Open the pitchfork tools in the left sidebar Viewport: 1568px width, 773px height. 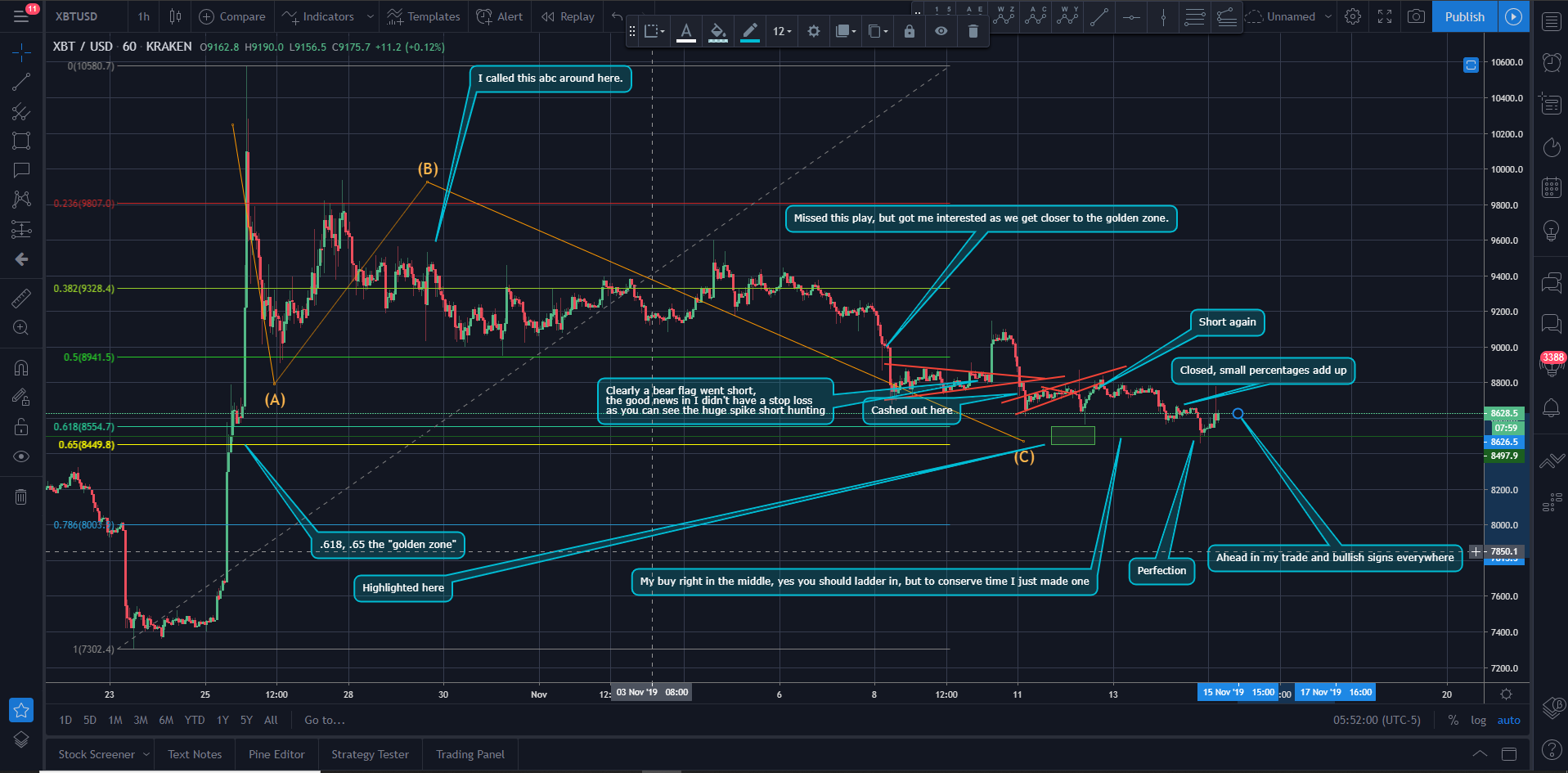[x=21, y=111]
